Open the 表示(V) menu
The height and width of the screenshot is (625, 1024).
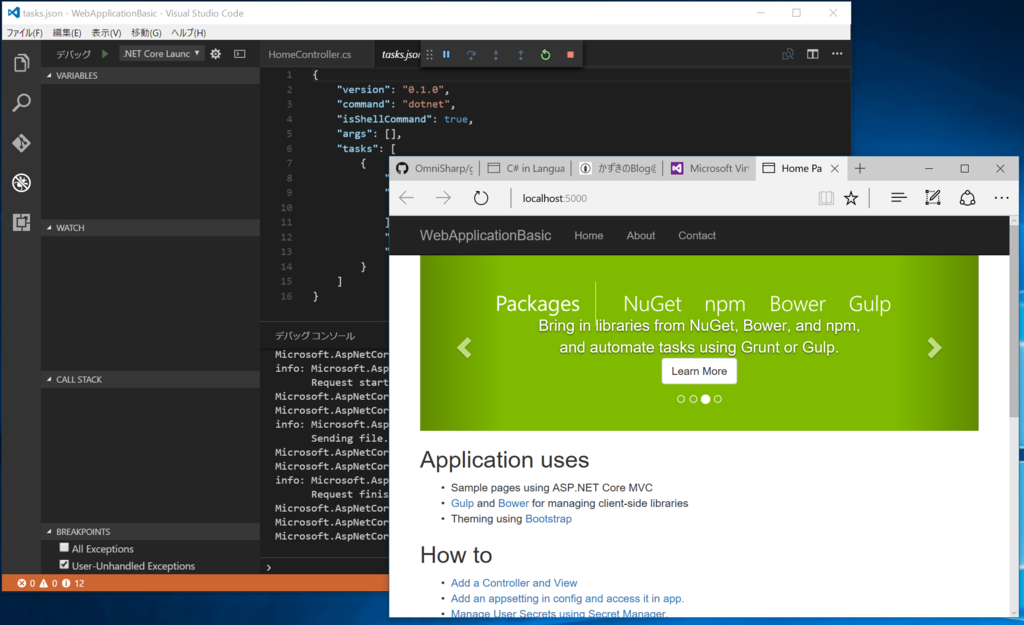[x=106, y=33]
